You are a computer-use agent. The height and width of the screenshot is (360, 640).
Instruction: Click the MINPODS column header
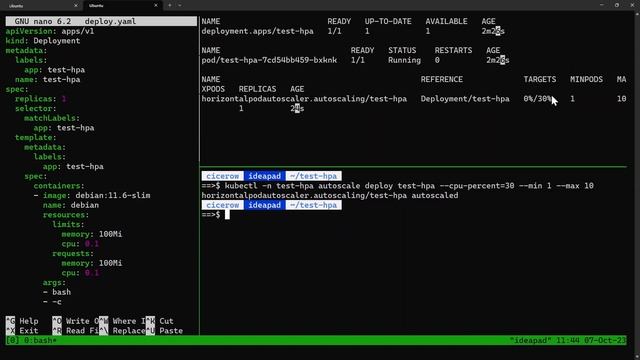coord(586,79)
